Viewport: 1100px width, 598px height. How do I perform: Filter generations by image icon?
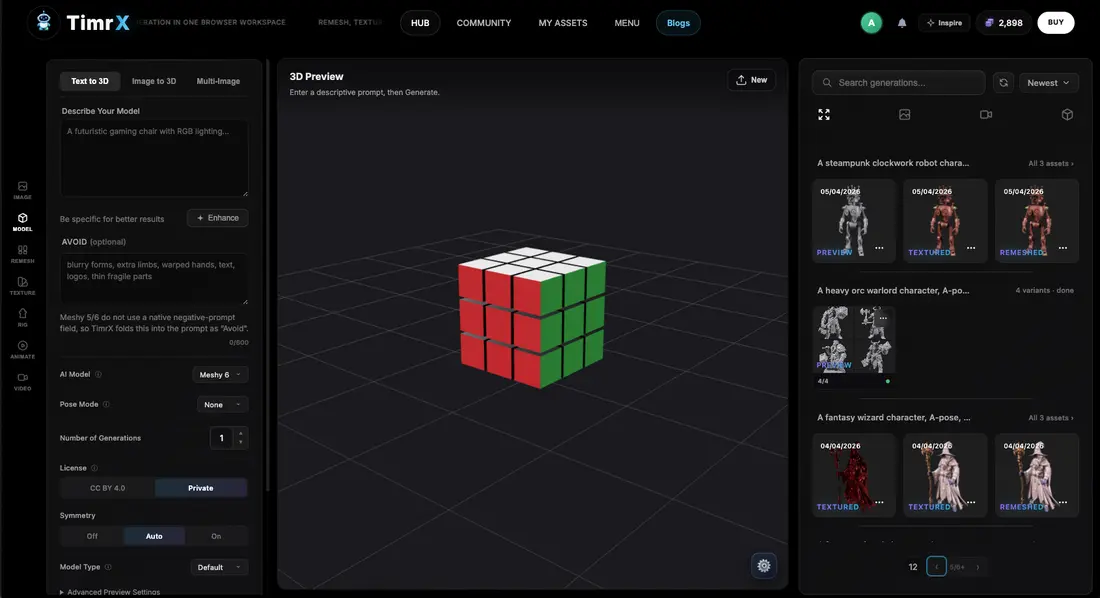coord(905,114)
